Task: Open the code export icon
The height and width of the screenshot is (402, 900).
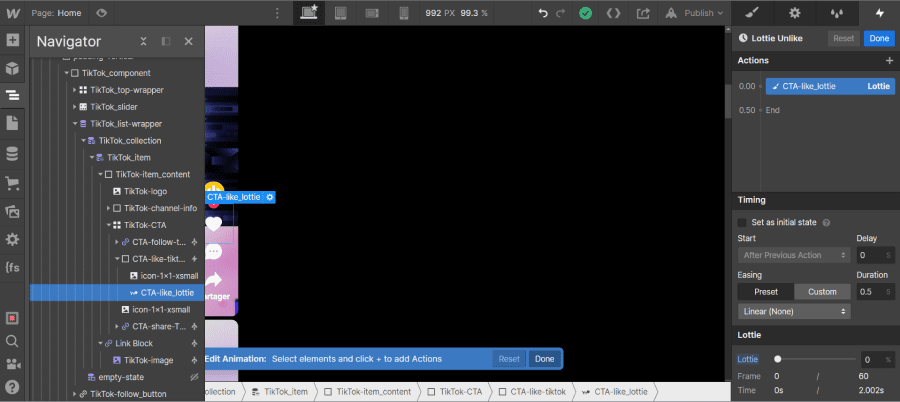Action: pos(614,13)
